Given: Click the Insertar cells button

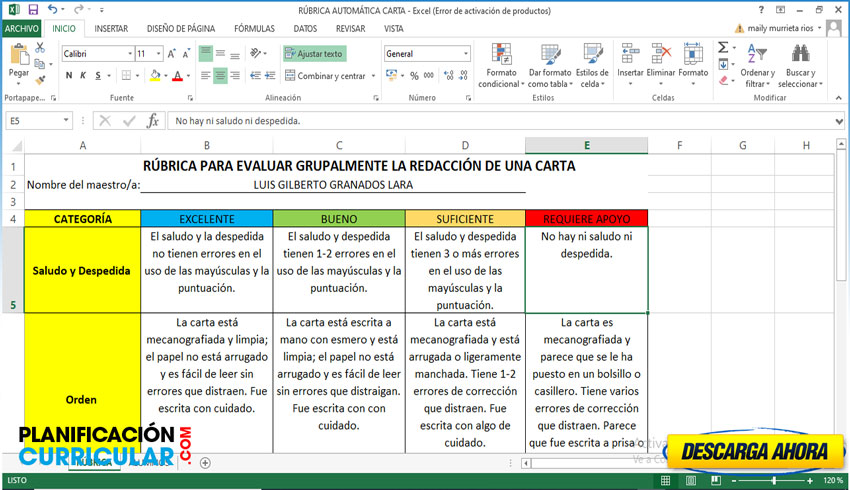Looking at the screenshot, I should tap(630, 65).
